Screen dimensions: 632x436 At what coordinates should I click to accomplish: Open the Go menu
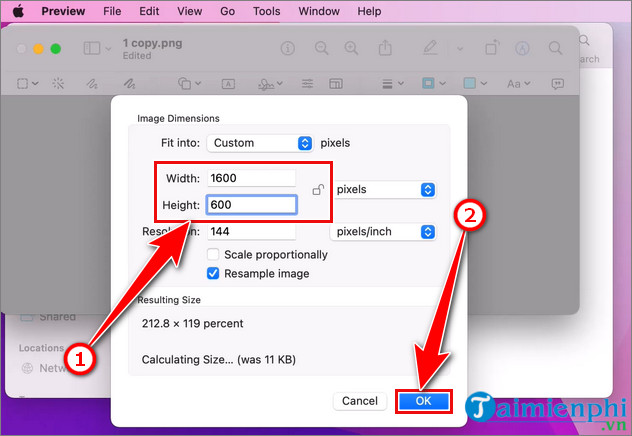pos(227,11)
